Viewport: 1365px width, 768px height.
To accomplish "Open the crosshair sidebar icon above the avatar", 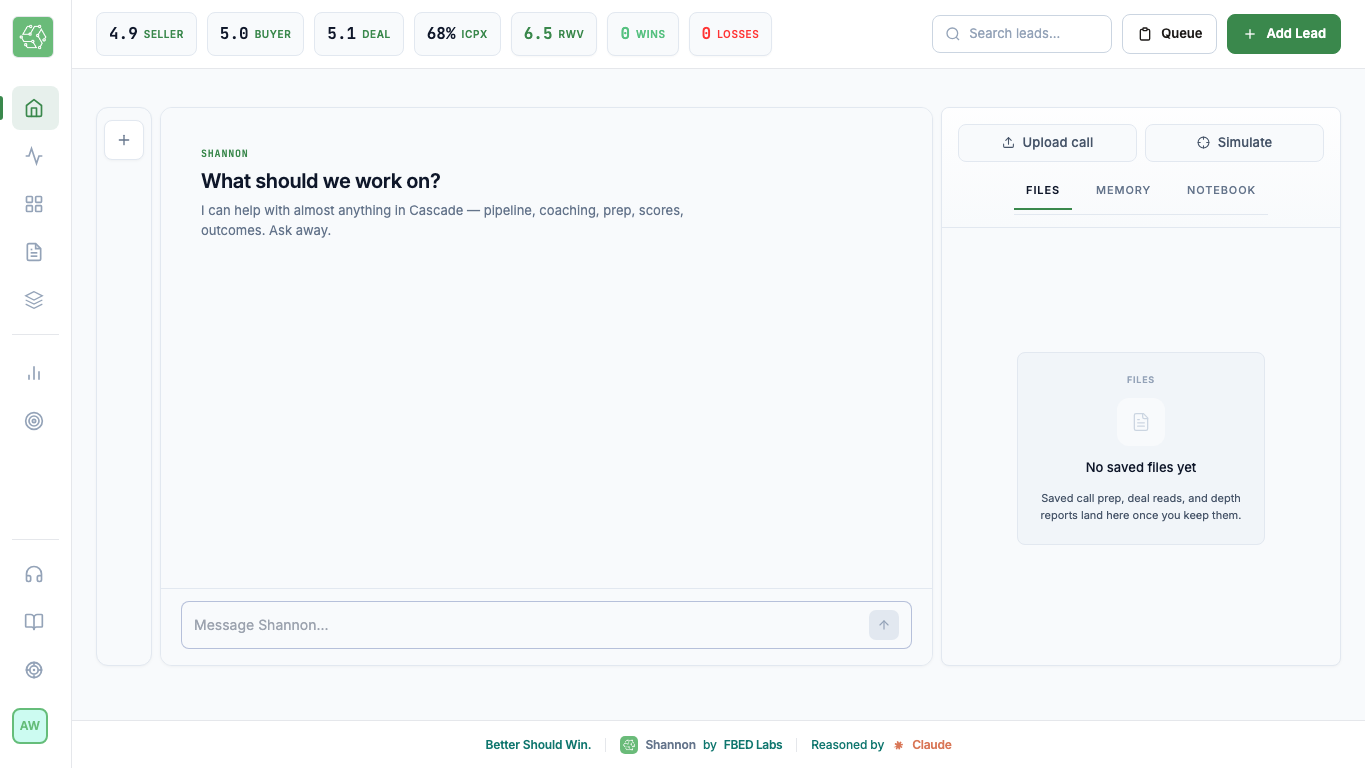I will point(34,670).
